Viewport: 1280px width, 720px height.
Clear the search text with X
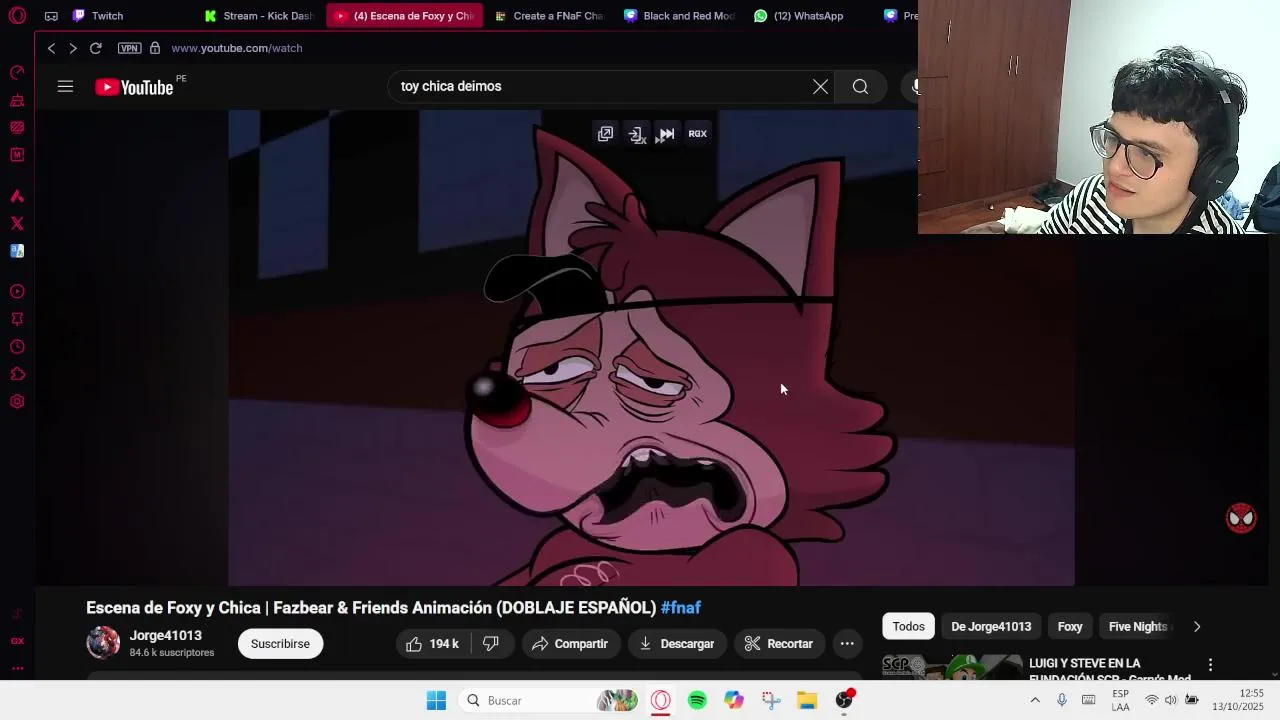tap(820, 87)
